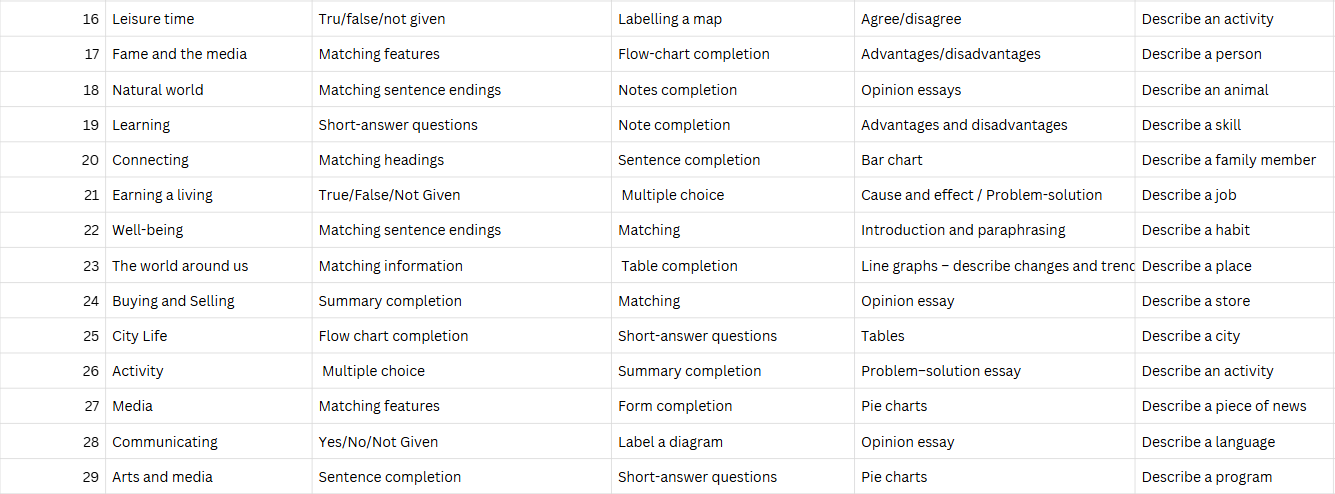1335x494 pixels.
Task: Click the "Notes completion" cell
Action: point(677,90)
